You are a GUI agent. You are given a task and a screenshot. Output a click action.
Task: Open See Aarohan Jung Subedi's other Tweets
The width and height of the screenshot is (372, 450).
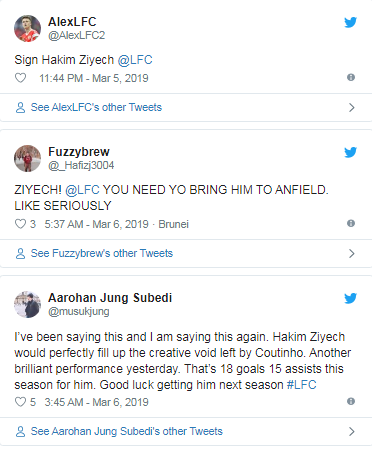[x=127, y=431]
